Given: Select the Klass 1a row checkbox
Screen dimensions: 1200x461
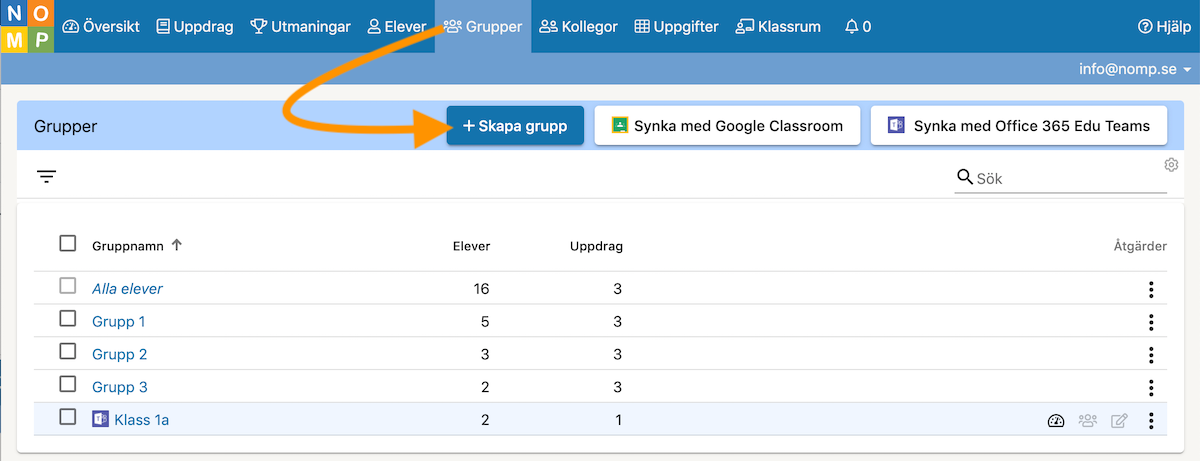Looking at the screenshot, I should click(68, 417).
